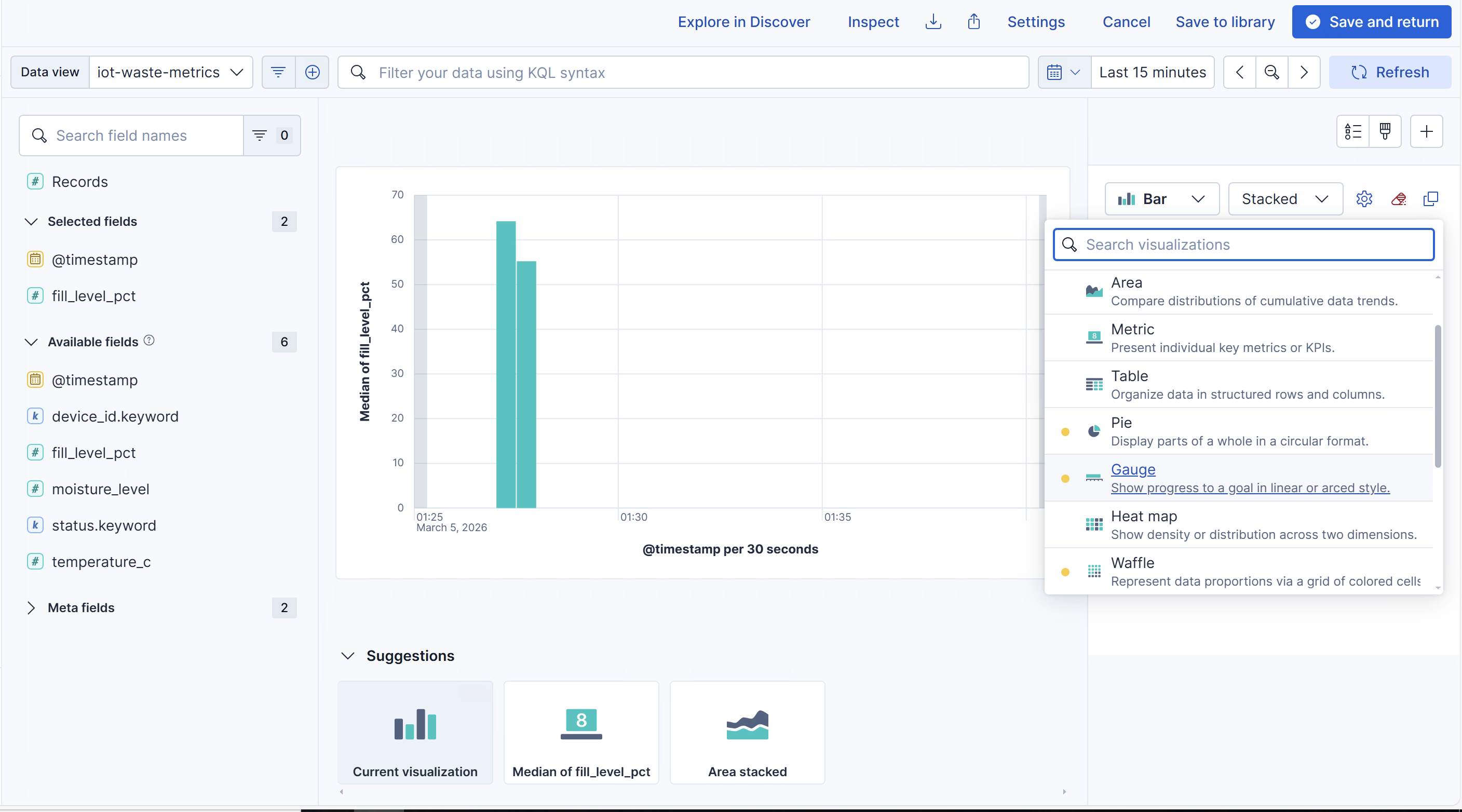
Task: Expand the Meta fields section
Action: (x=32, y=608)
